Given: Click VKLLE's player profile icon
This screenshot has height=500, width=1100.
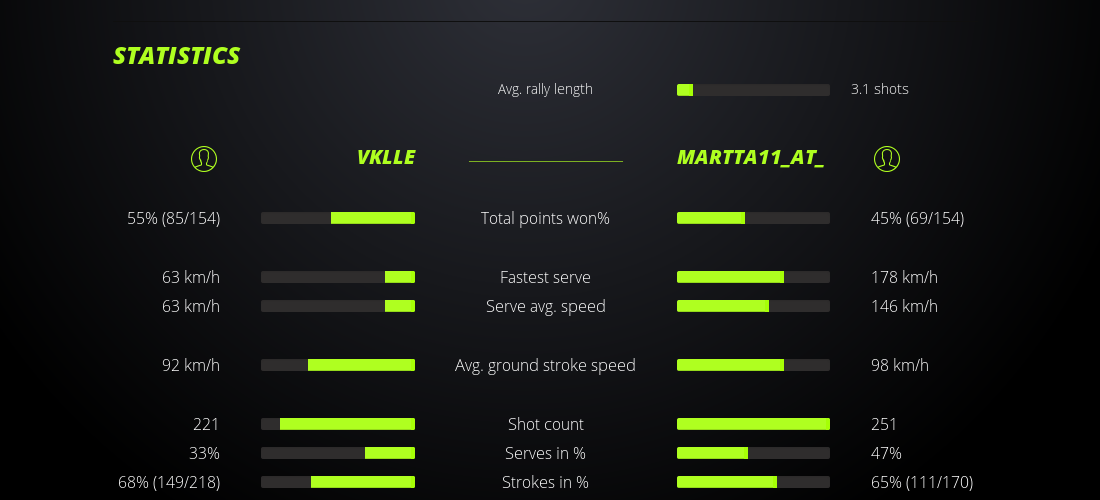Looking at the screenshot, I should click(204, 158).
